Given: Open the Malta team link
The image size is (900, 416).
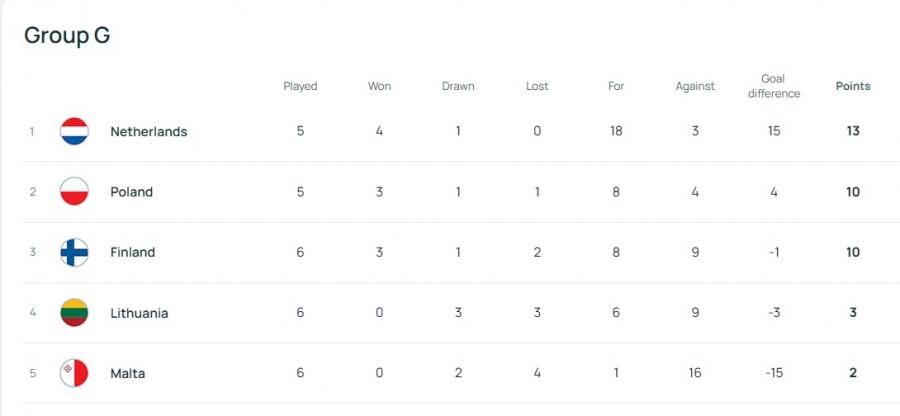Looking at the screenshot, I should pos(127,373).
